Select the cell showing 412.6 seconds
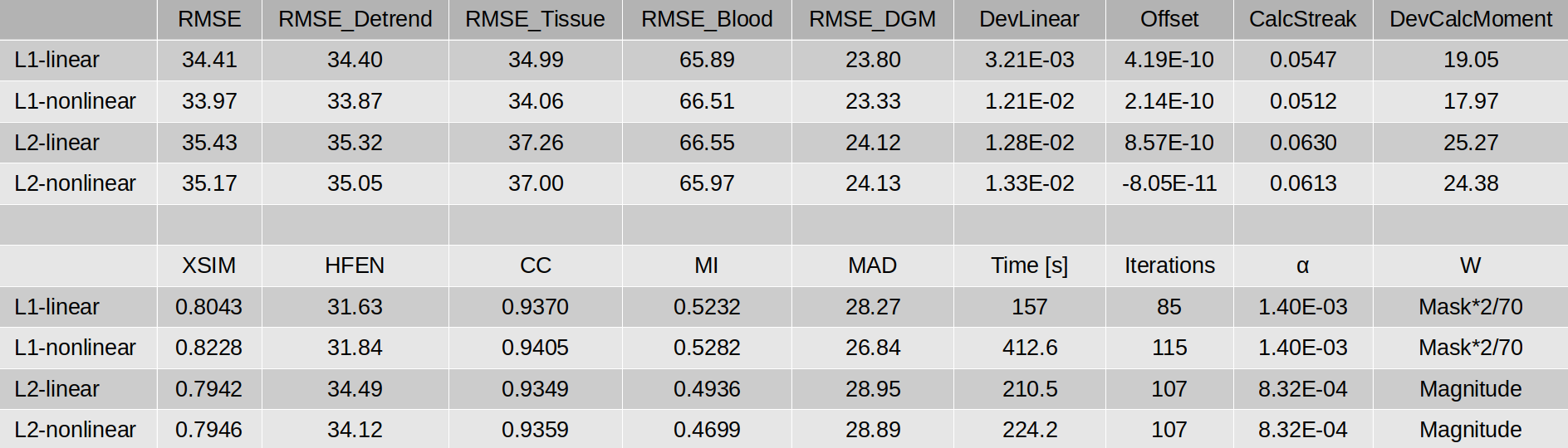Viewport: 1568px width, 448px height. [x=1029, y=348]
